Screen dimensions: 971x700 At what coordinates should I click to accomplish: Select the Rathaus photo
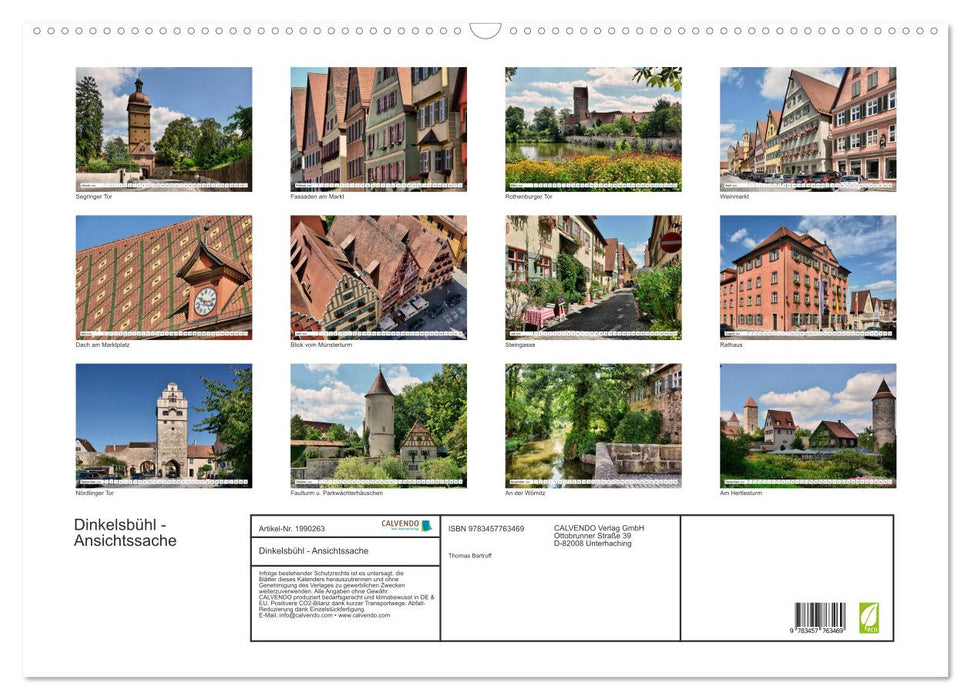click(808, 278)
